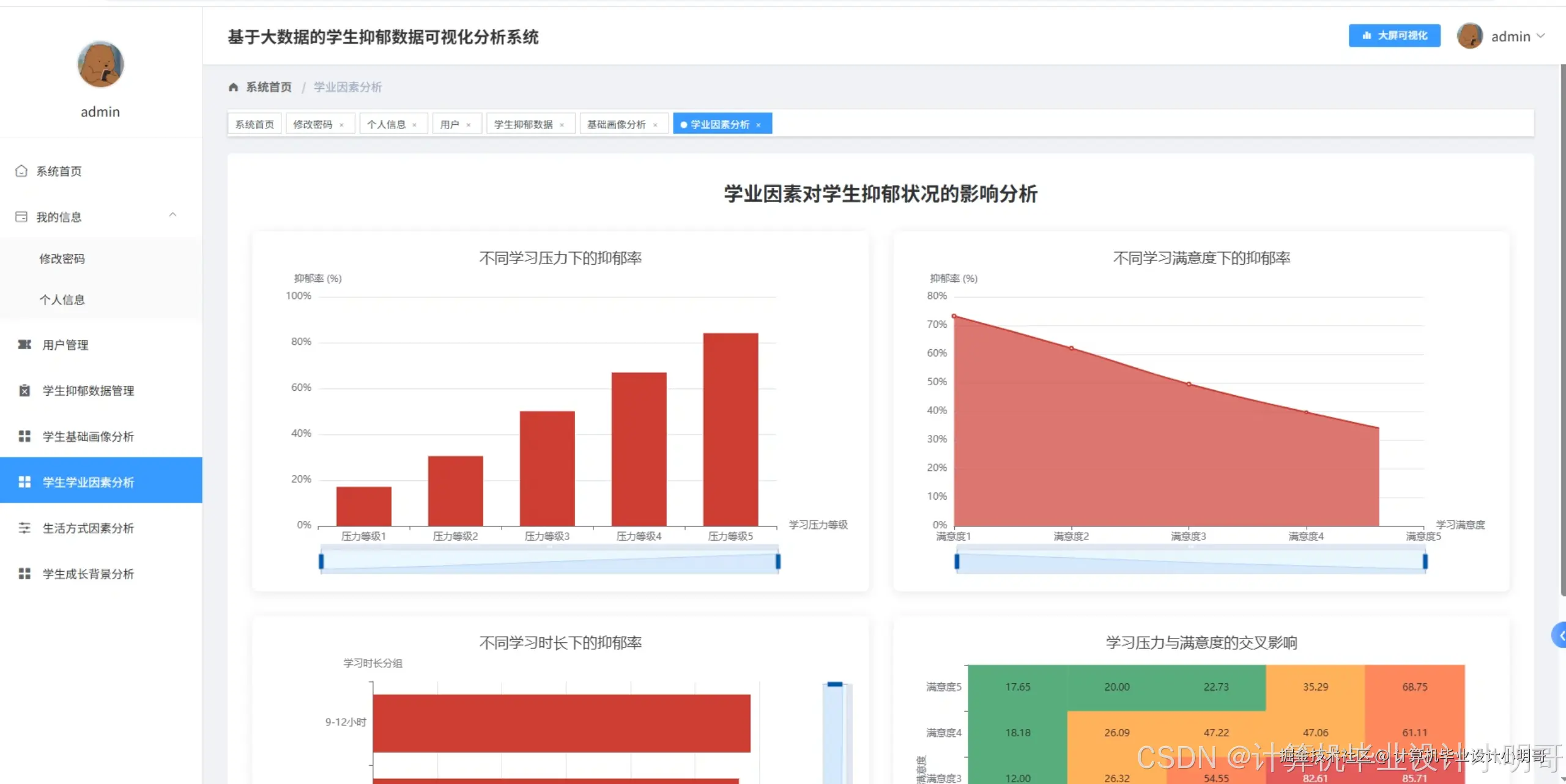Open 个人信息 in the sidebar menu
This screenshot has height=784, width=1566.
62,300
